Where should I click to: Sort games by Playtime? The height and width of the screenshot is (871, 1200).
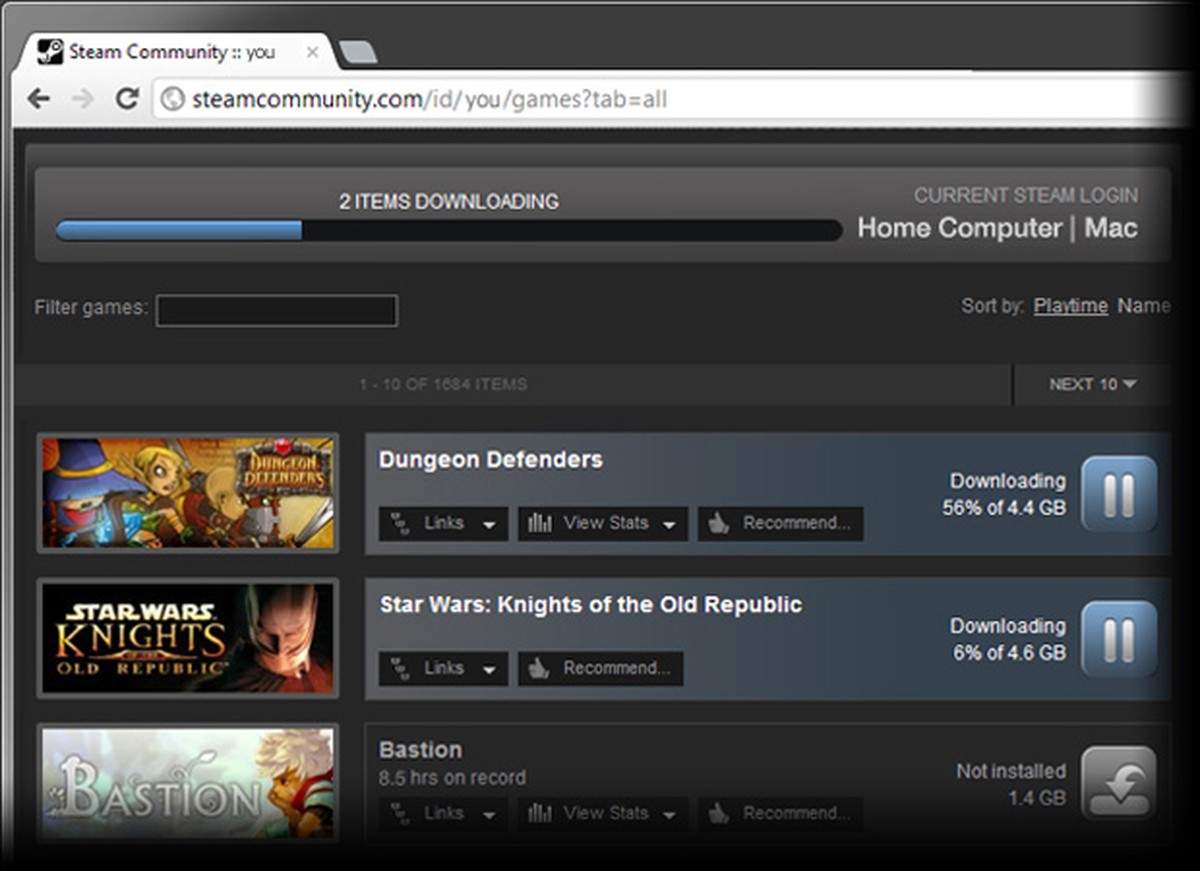click(1071, 306)
